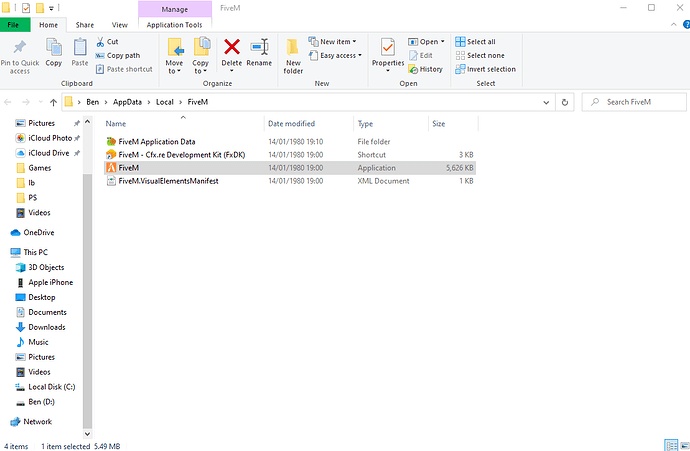Viewport: 690px width, 451px height.
Task: Open Downloads in the navigation pane
Action: 40,327
